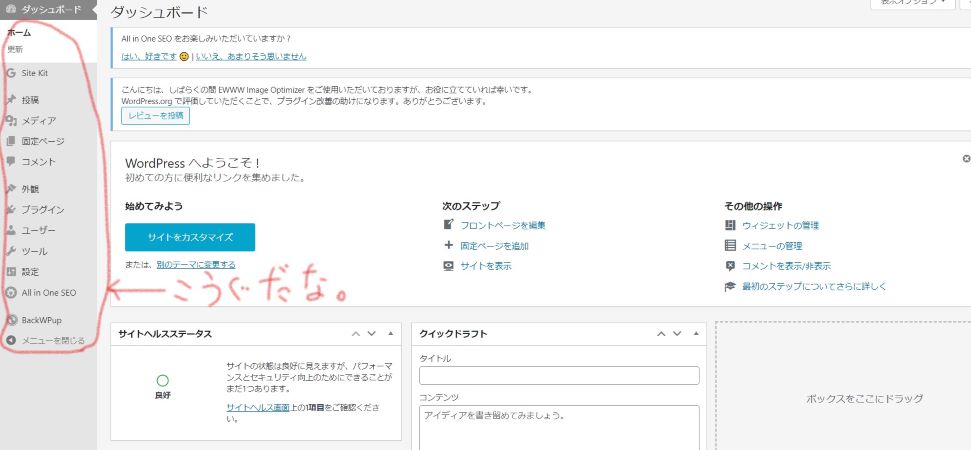Click the wrench icon next to ツール

tap(11, 251)
